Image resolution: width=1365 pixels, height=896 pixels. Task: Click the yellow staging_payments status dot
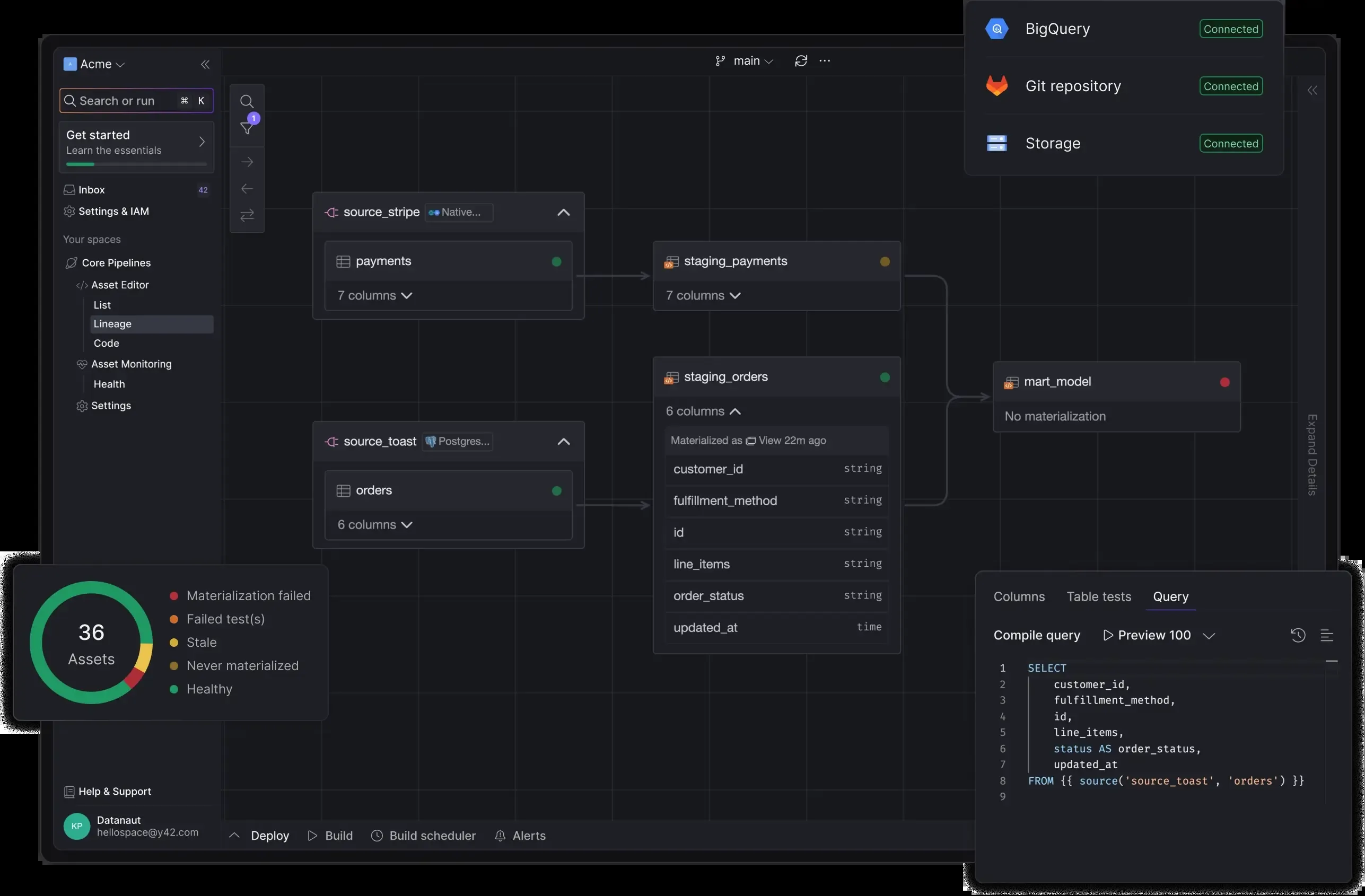click(885, 262)
